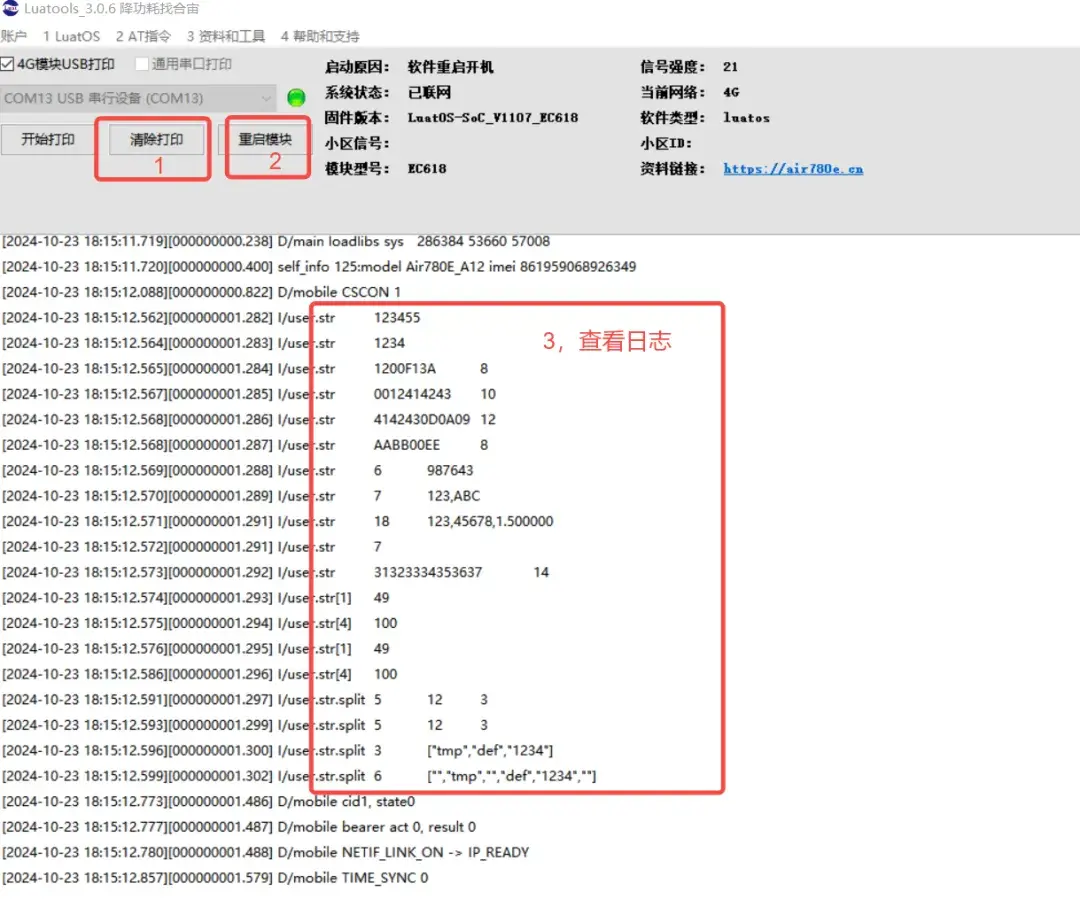Open the COM13 USB serial device dropdown

(x=138, y=99)
